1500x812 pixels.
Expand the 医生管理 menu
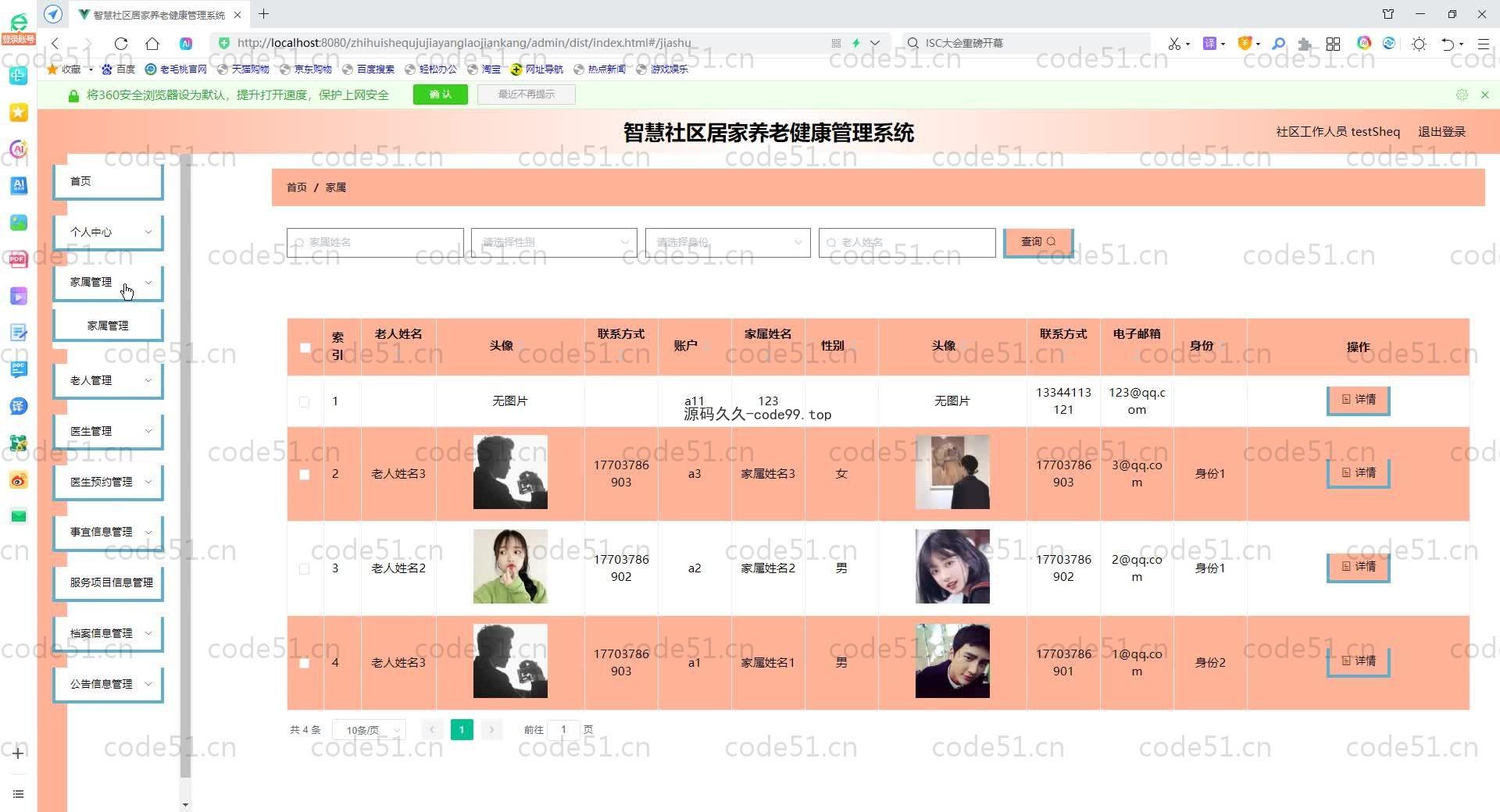pos(108,431)
